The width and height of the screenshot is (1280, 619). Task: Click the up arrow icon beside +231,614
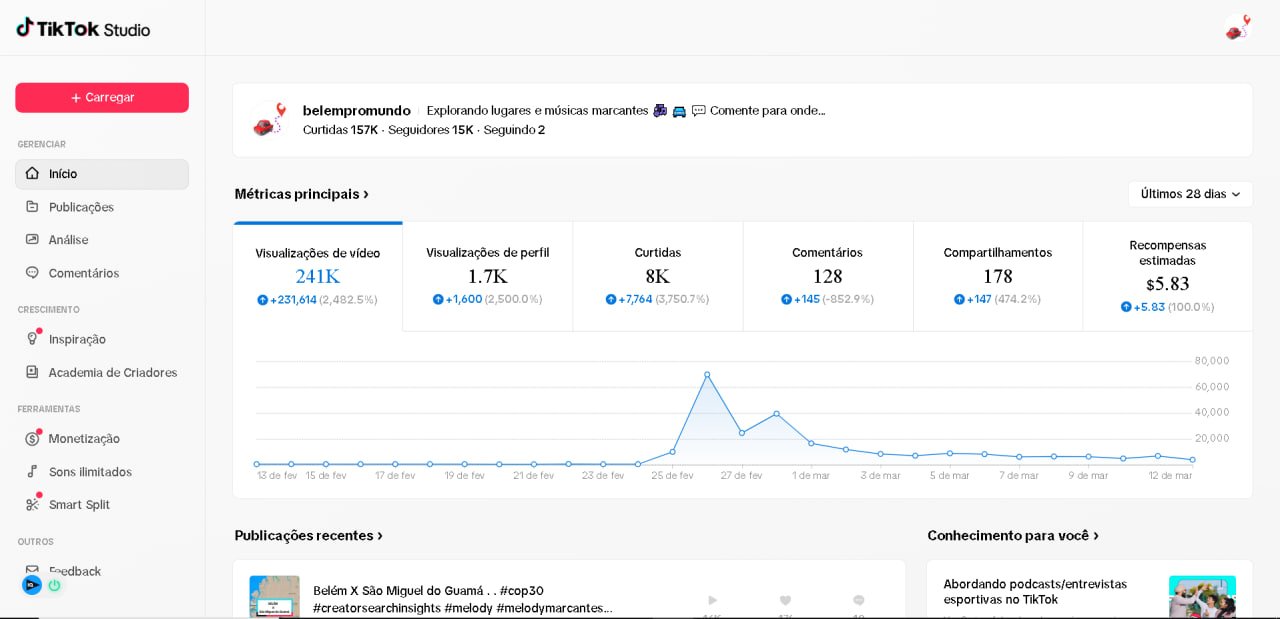tap(263, 300)
